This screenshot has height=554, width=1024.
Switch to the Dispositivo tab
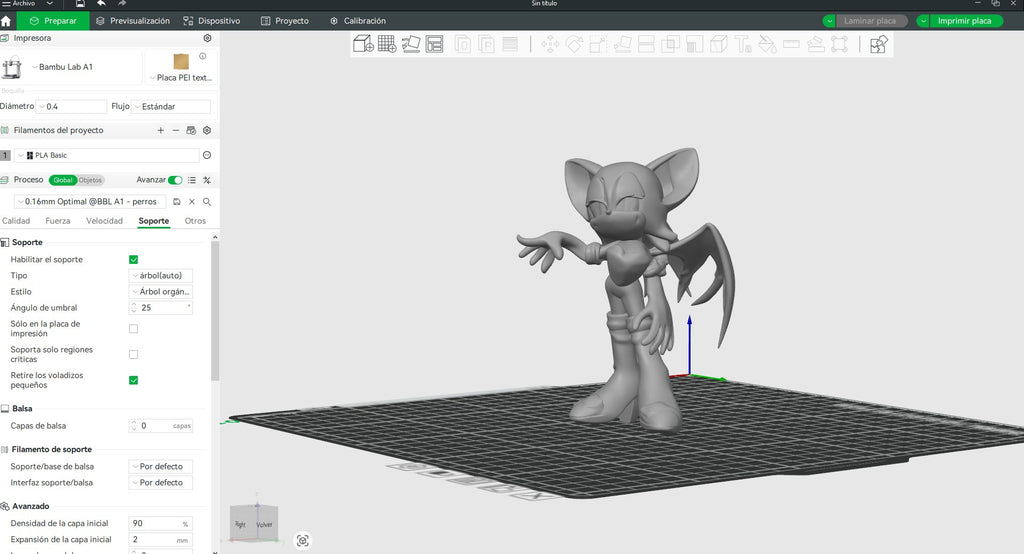(x=212, y=21)
